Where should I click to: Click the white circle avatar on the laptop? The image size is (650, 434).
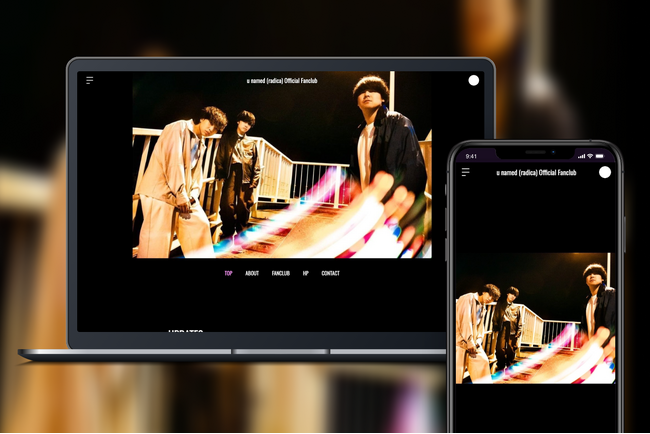pyautogui.click(x=473, y=80)
